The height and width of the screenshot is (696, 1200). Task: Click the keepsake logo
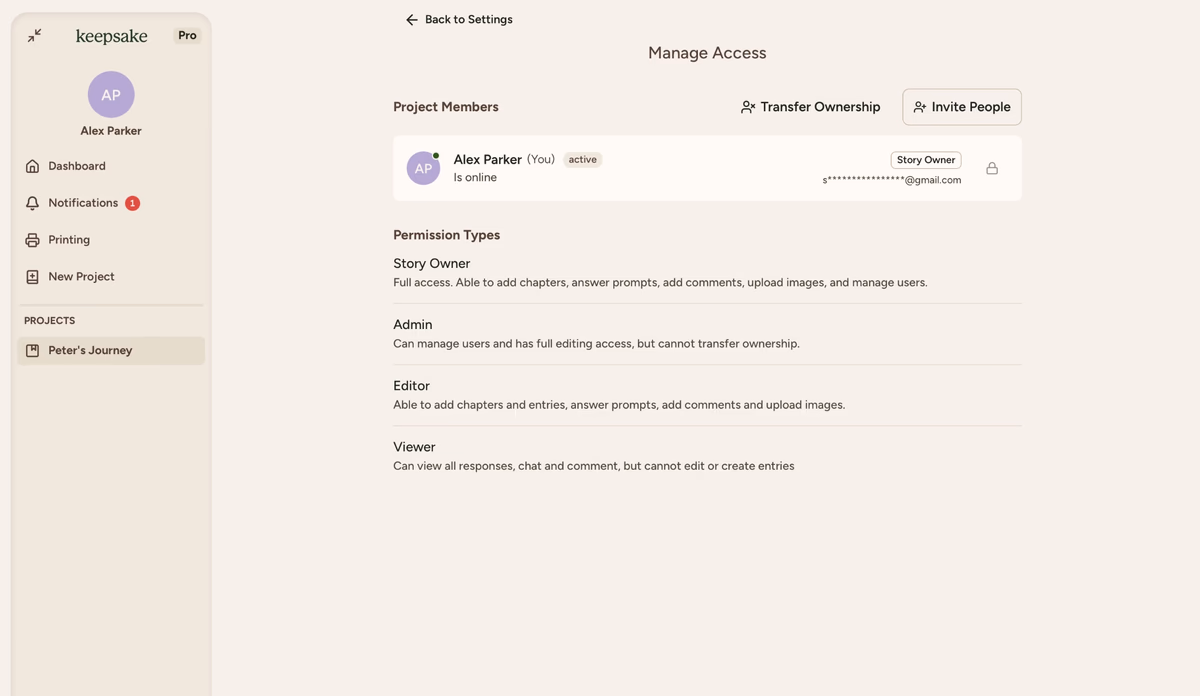[111, 36]
